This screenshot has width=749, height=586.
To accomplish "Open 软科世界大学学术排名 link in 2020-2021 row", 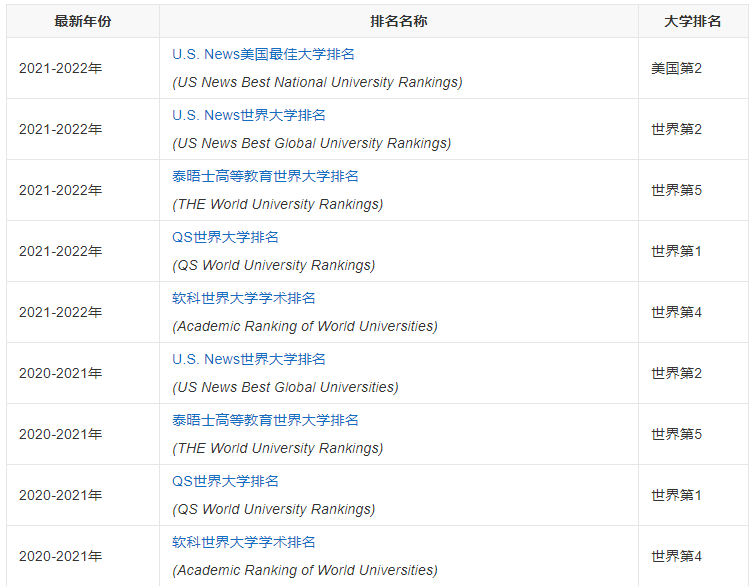I will pos(244,542).
